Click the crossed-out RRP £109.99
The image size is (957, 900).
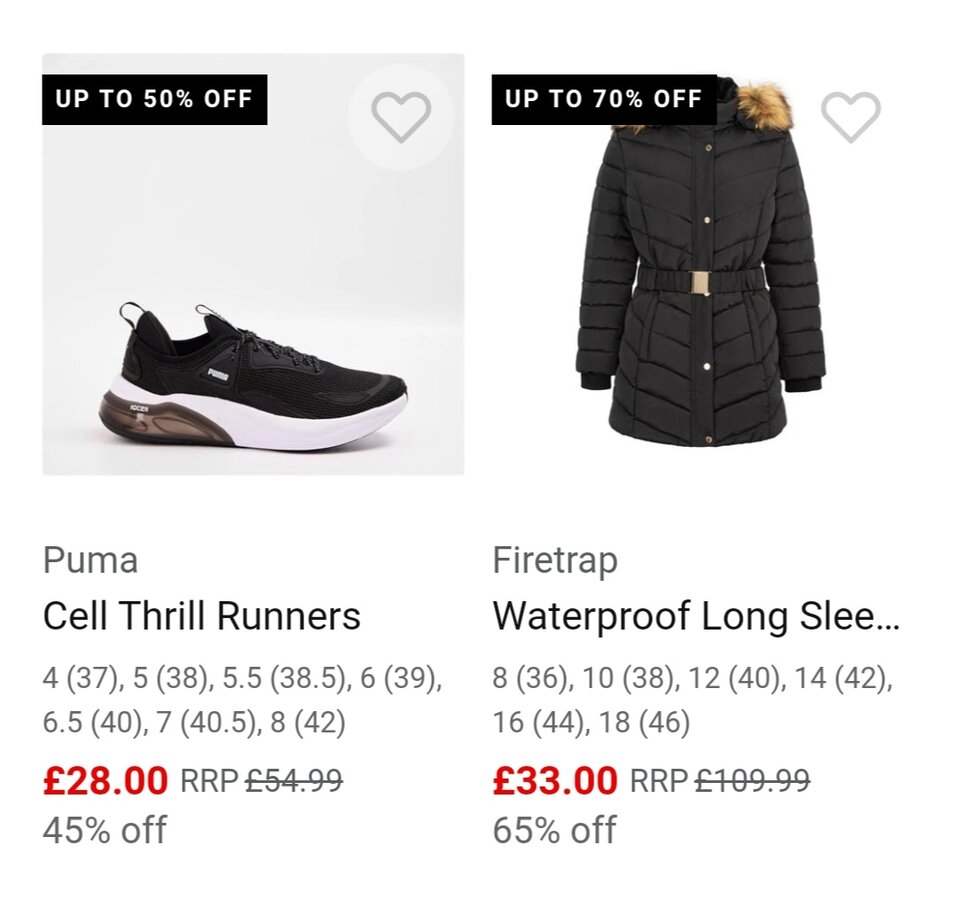[750, 781]
